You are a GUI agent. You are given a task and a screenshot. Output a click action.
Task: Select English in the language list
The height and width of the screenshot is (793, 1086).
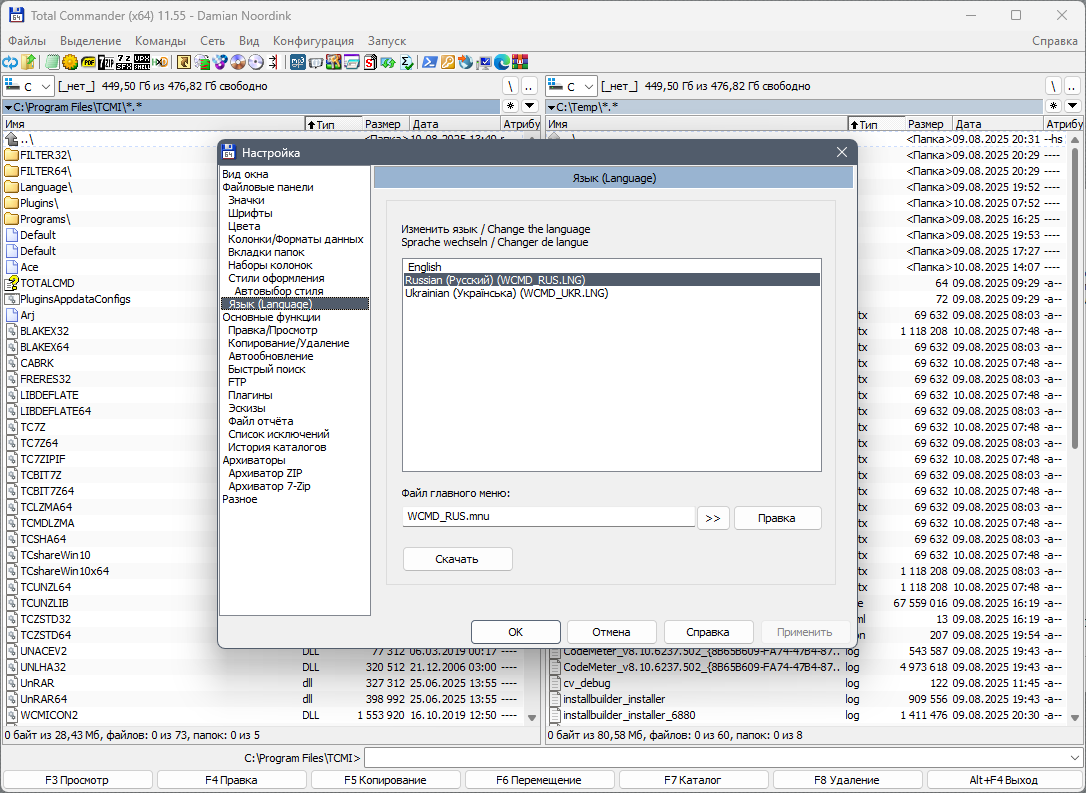click(612, 267)
